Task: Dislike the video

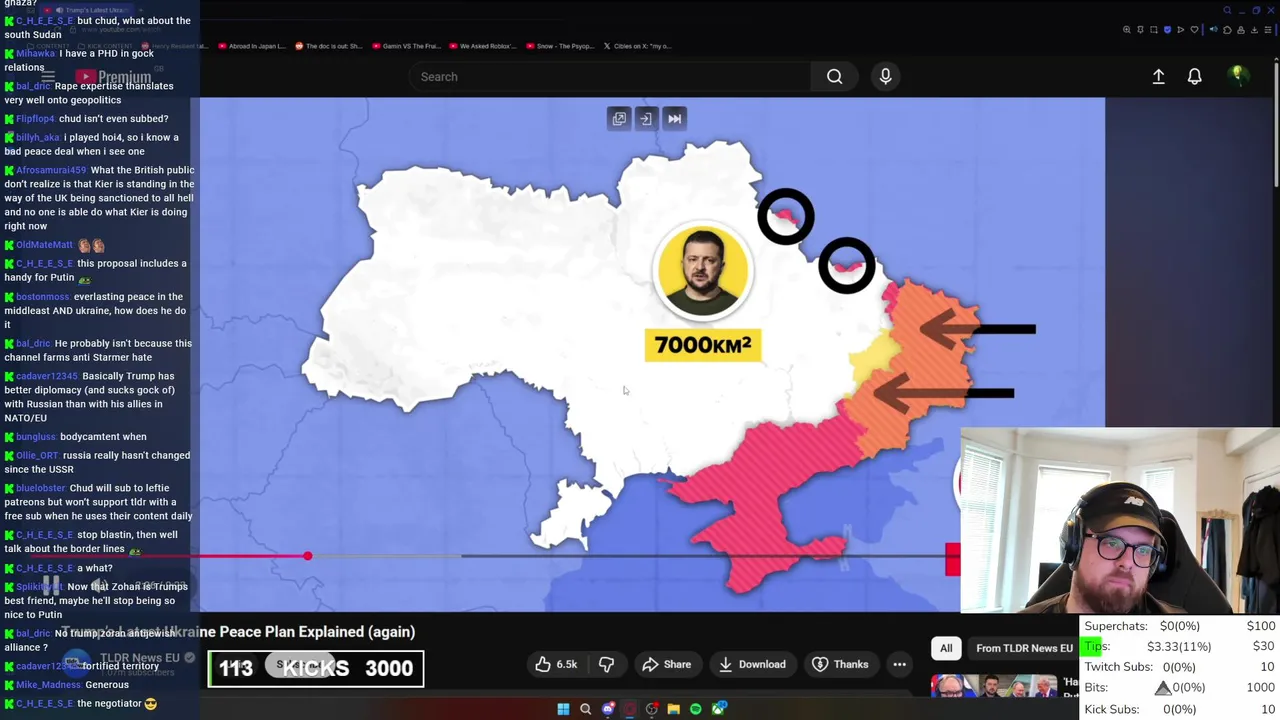Action: click(606, 664)
